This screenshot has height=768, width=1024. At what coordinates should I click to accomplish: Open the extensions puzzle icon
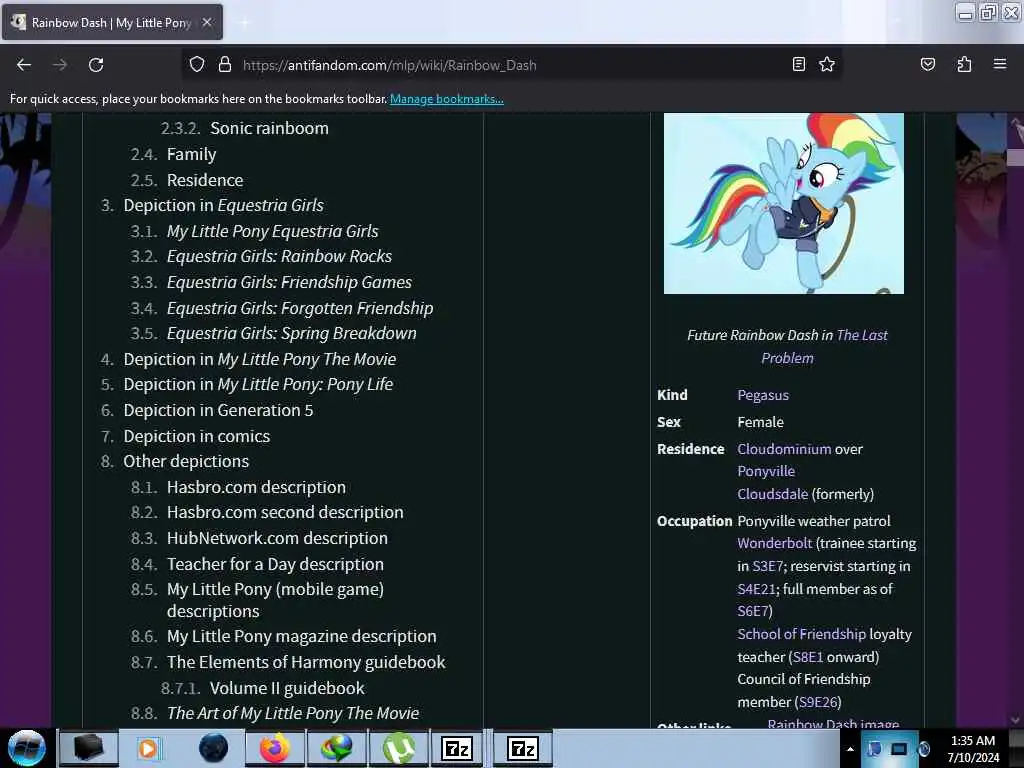pos(964,64)
